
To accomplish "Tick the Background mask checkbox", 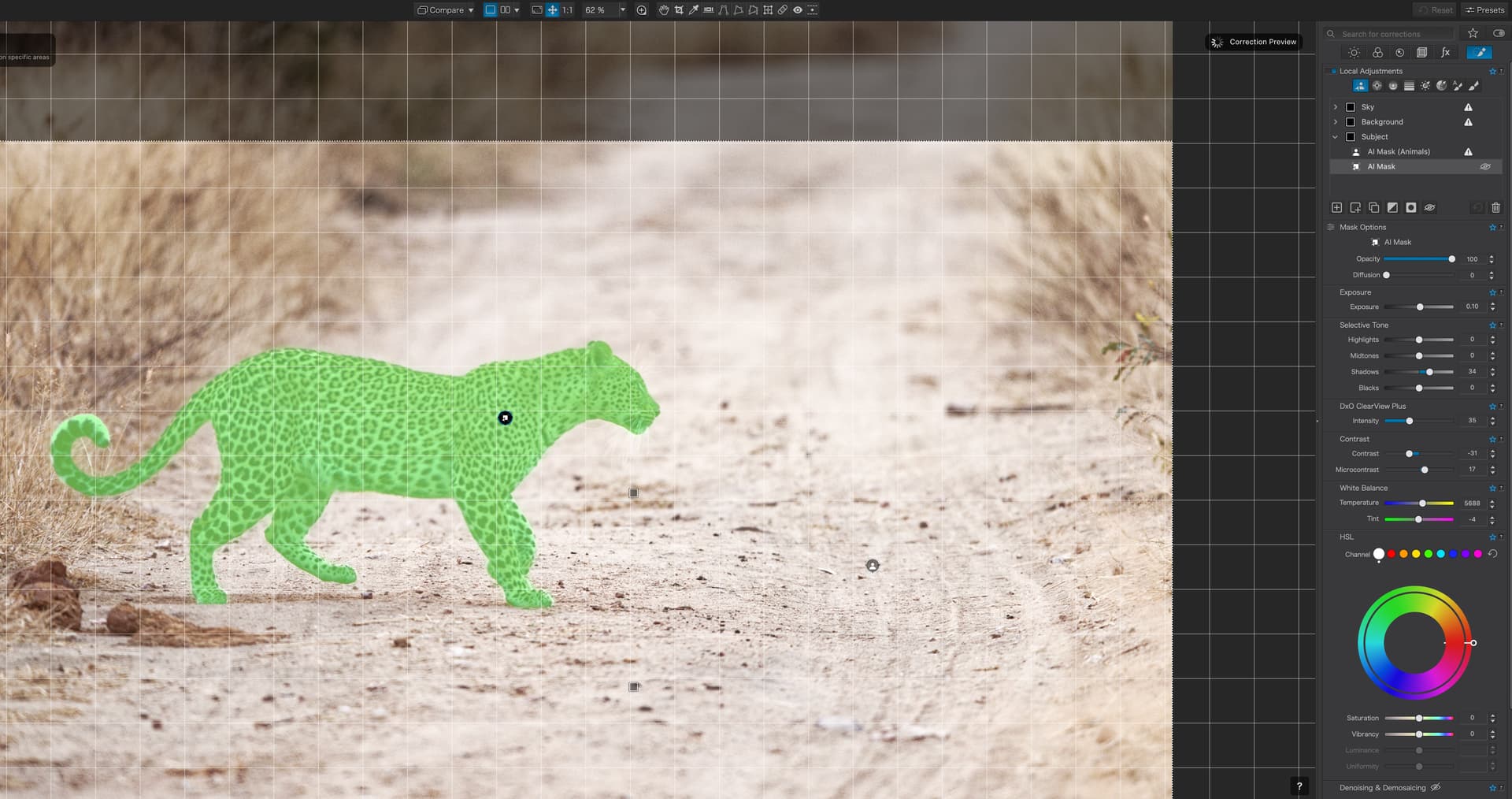I will click(x=1351, y=122).
